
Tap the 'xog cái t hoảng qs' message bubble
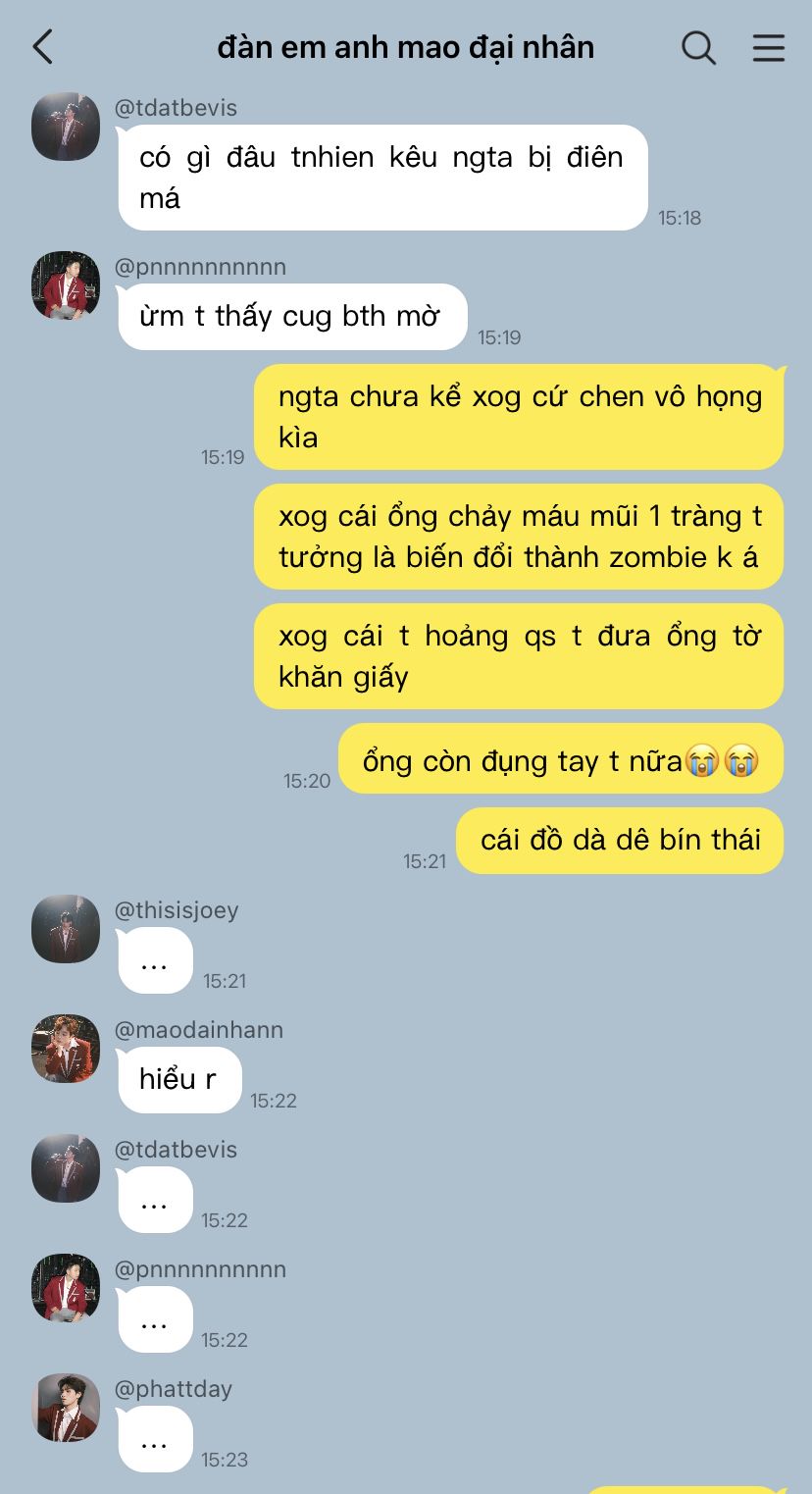519,656
